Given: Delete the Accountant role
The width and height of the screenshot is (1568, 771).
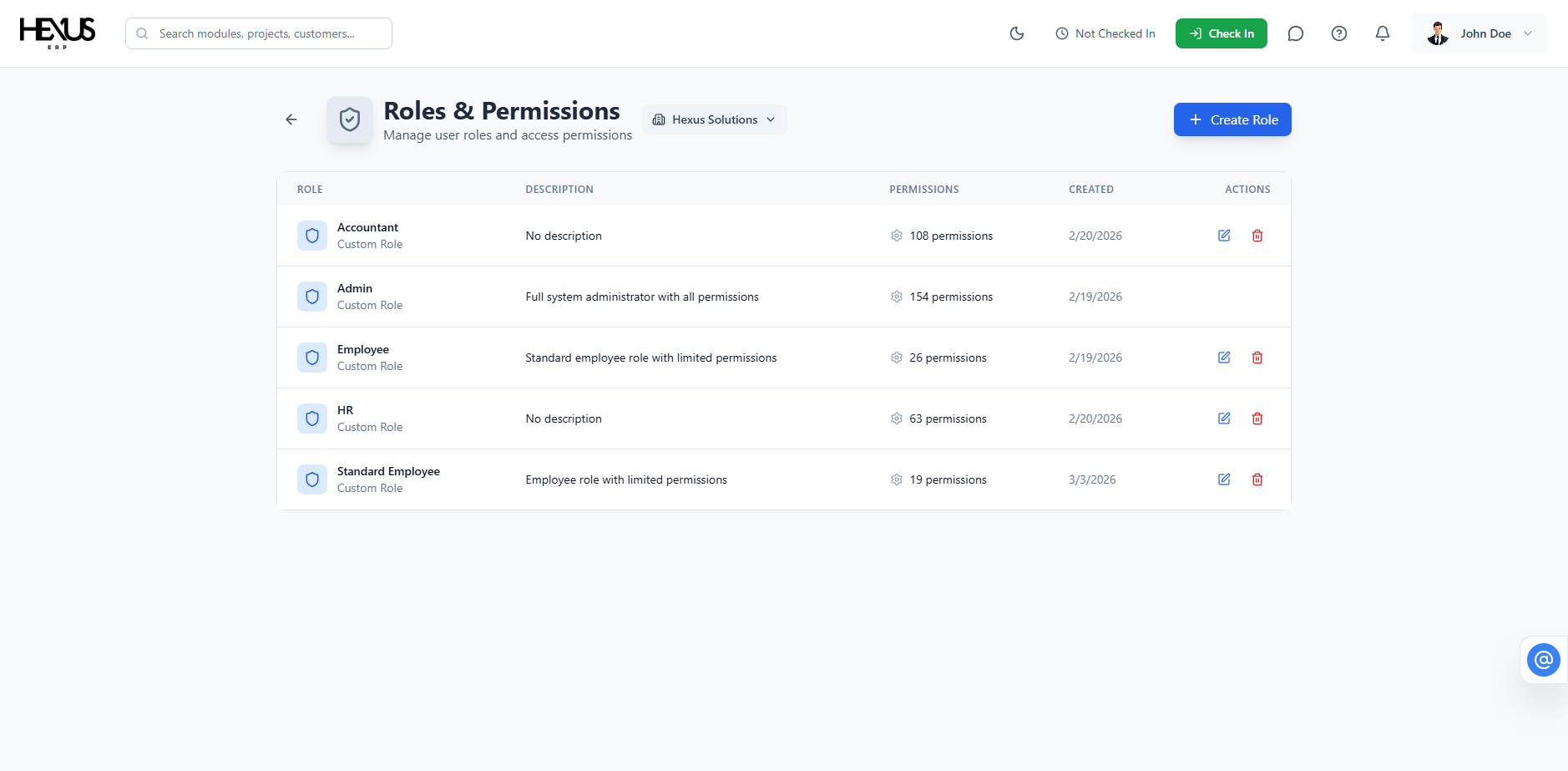Looking at the screenshot, I should coord(1257,236).
